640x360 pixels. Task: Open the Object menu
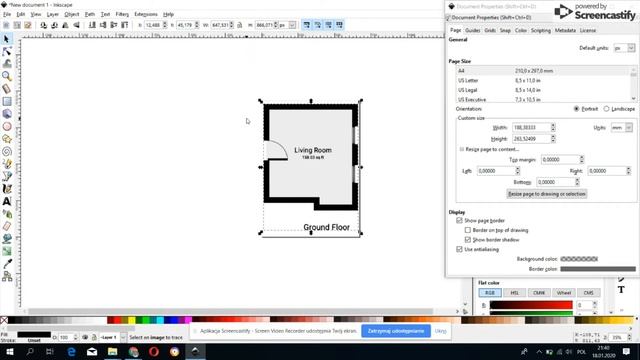(x=71, y=14)
